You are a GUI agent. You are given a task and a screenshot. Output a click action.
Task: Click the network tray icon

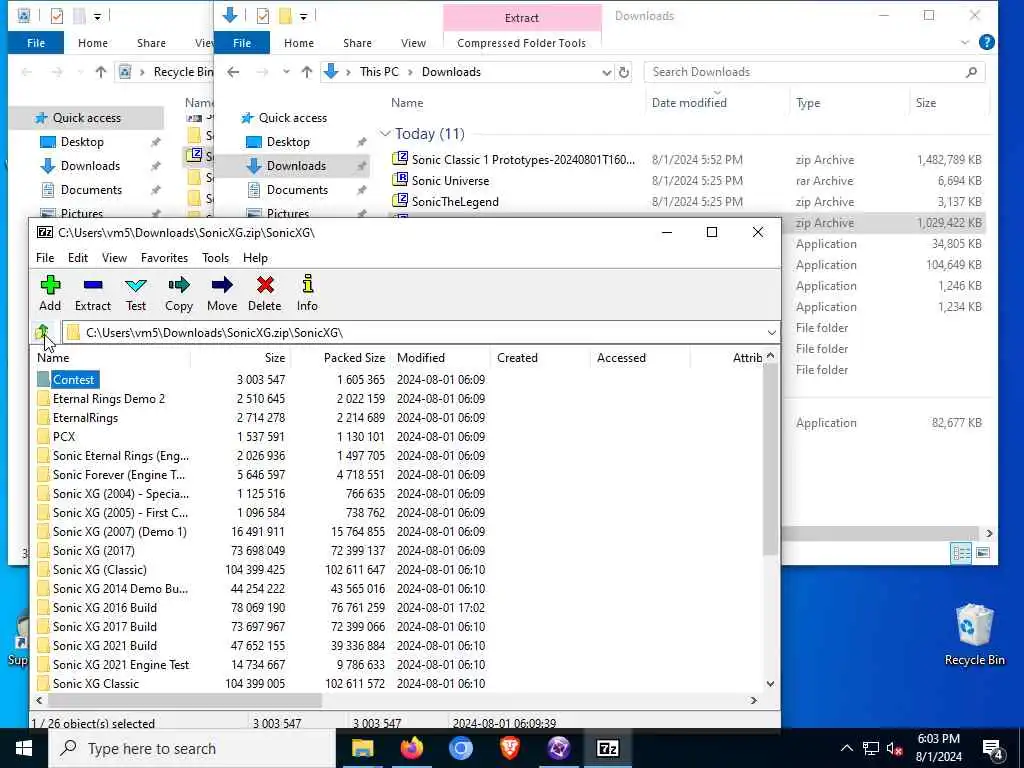click(x=871, y=749)
